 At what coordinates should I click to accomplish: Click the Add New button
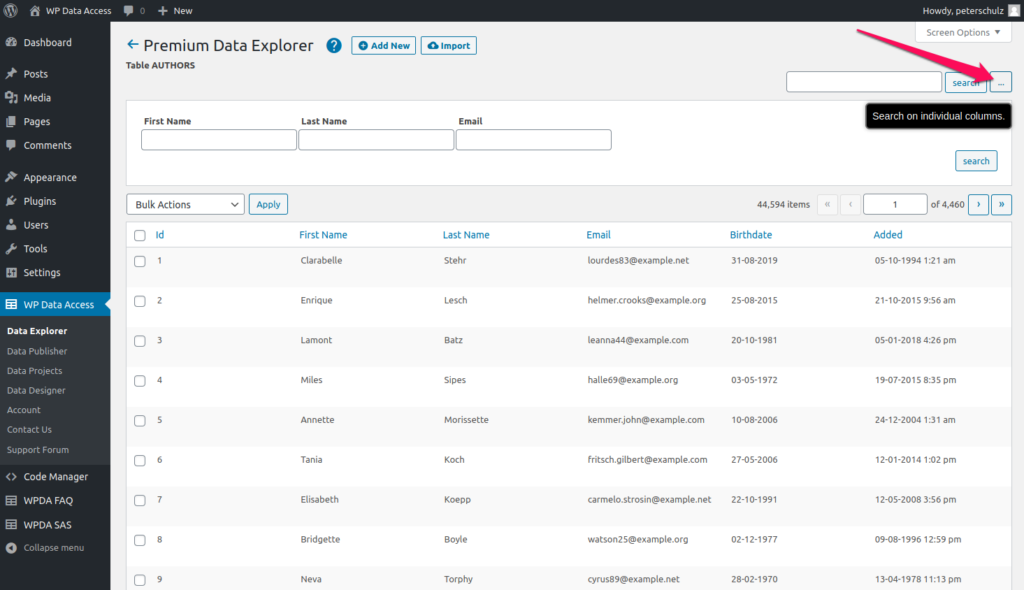[x=383, y=45]
